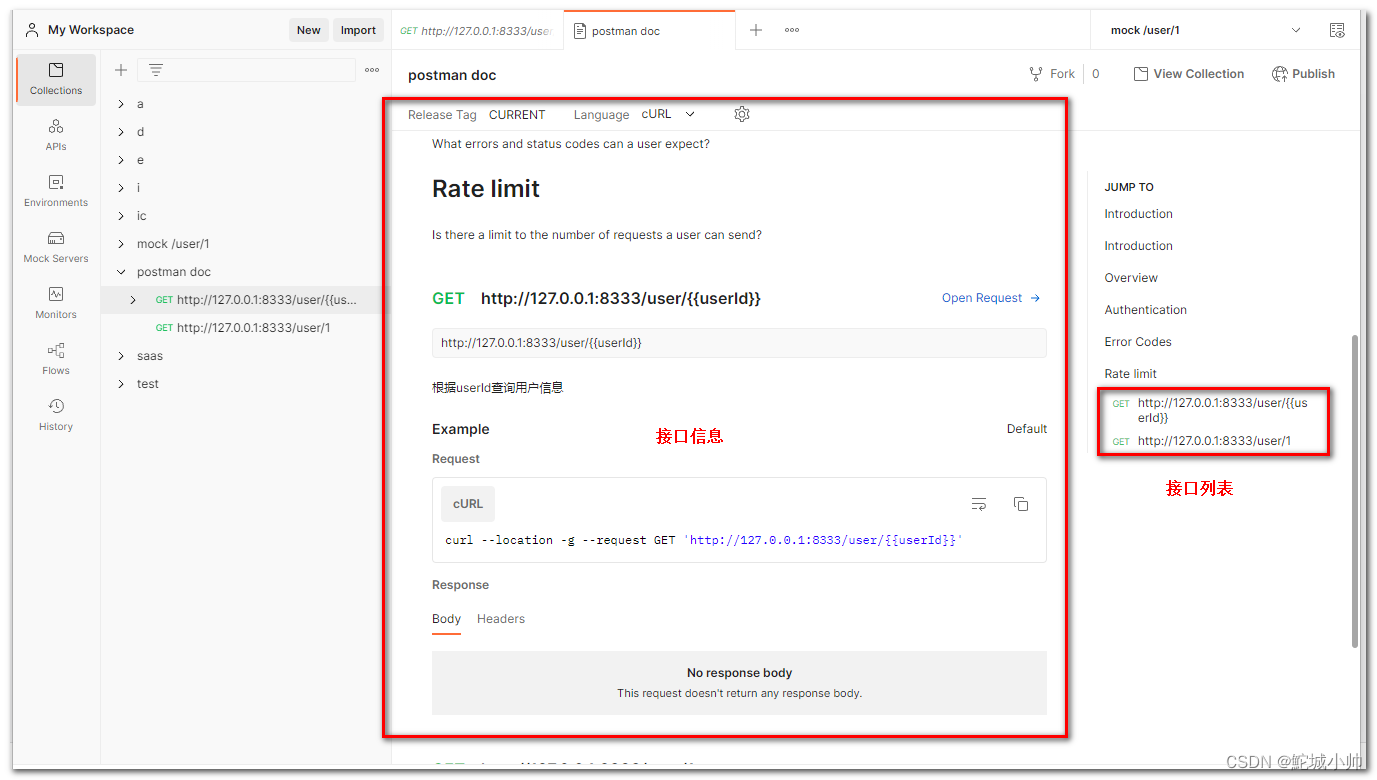This screenshot has height=780, width=1377.
Task: Click the filter icon in collections panel
Action: coord(156,70)
